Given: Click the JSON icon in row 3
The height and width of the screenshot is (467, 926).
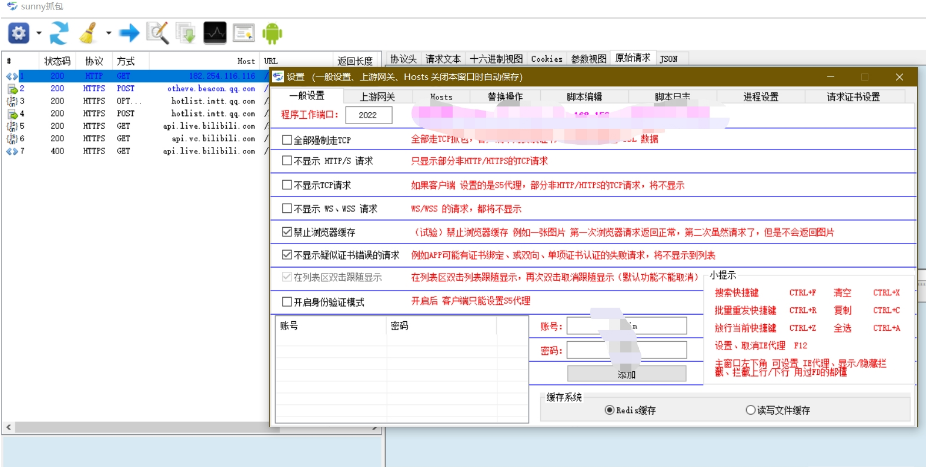Looking at the screenshot, I should tap(12, 101).
